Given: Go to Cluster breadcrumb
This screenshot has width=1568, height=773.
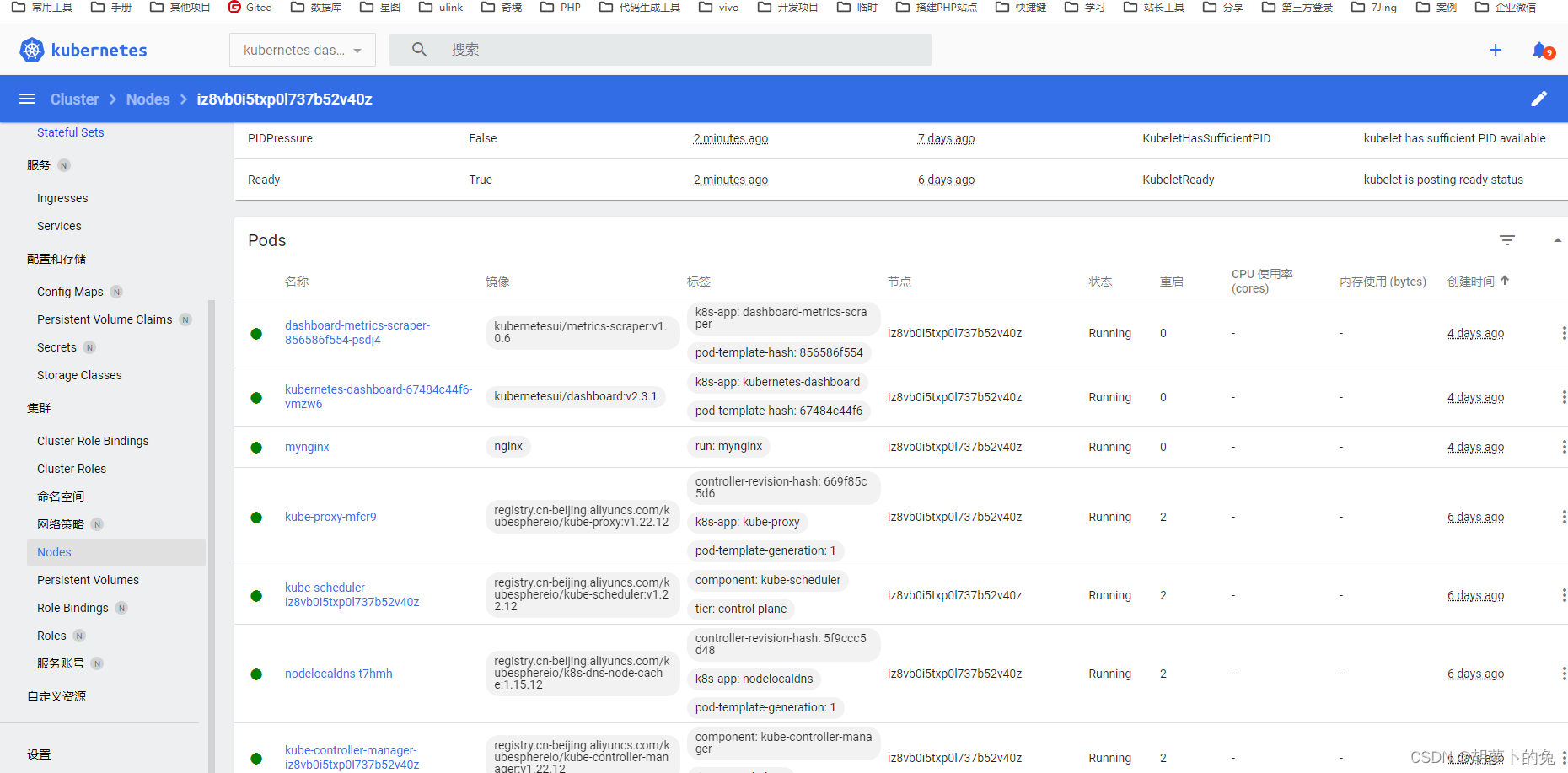Looking at the screenshot, I should click(74, 99).
